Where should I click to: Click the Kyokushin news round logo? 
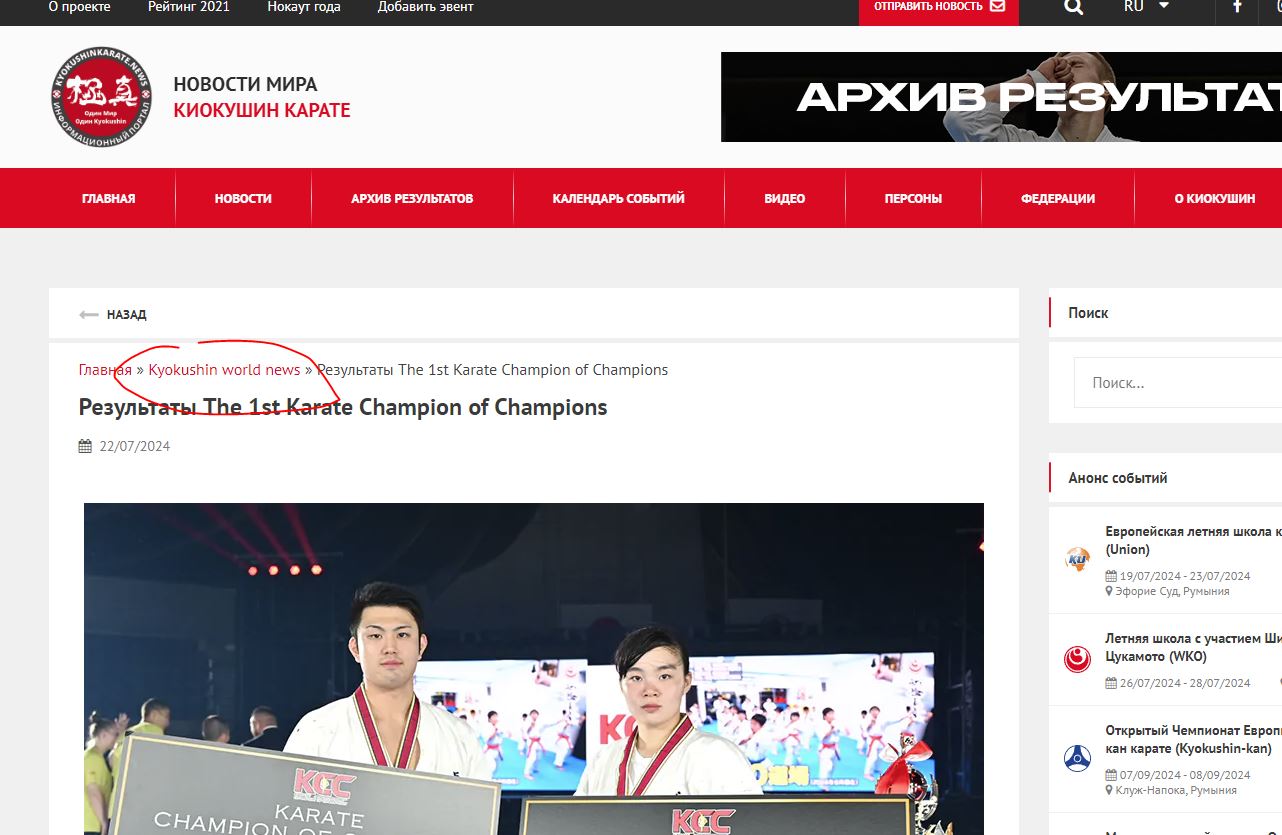[101, 97]
